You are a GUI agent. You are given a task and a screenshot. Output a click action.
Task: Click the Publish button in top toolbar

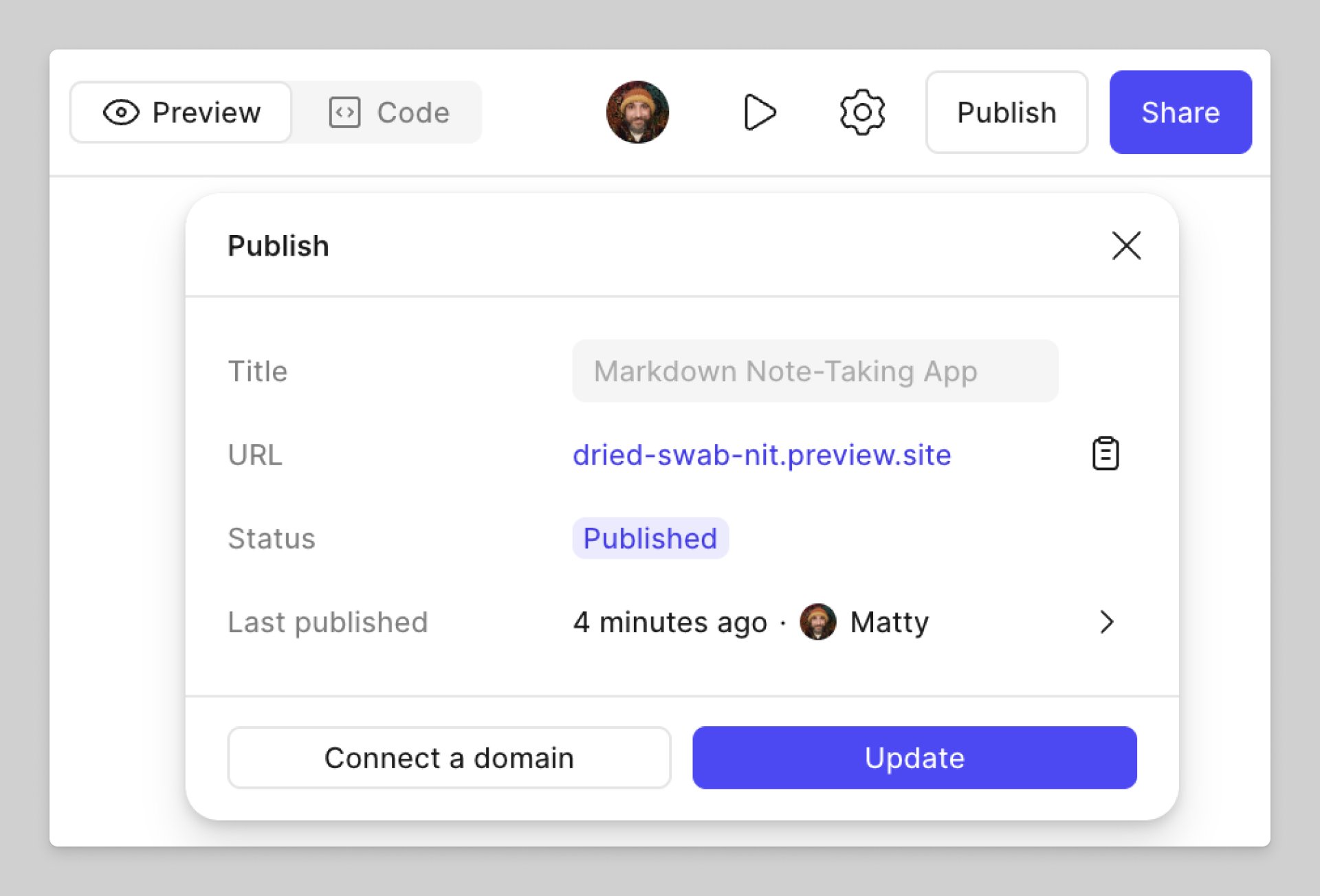tap(1006, 112)
